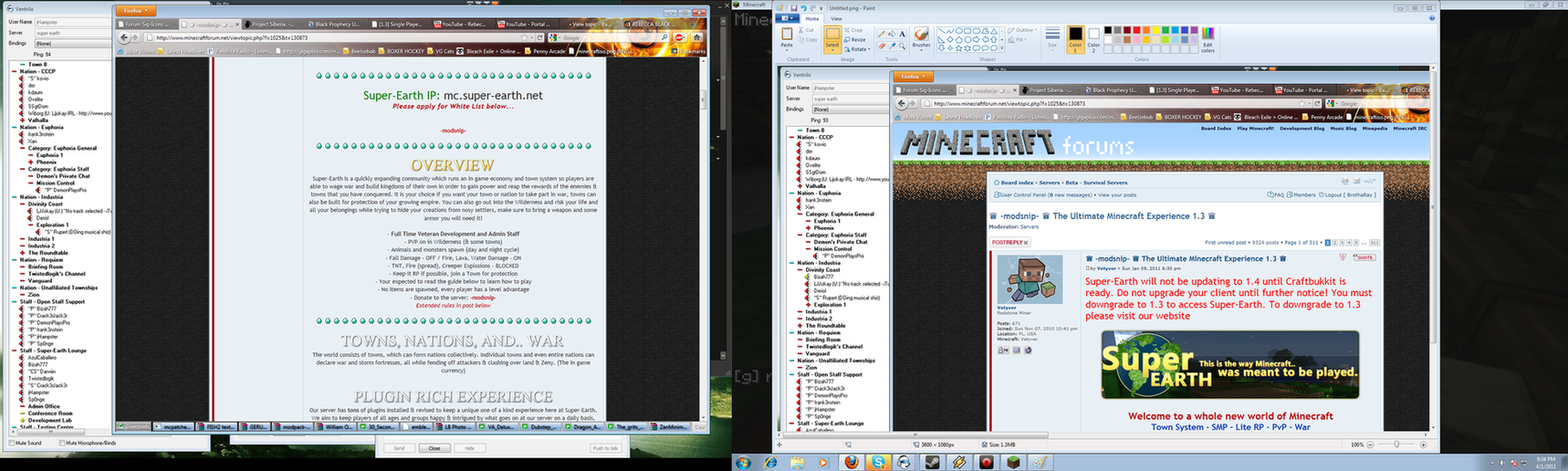Click the Save icon in Paint title bar
Image resolution: width=1568 pixels, height=471 pixels.
(793, 8)
